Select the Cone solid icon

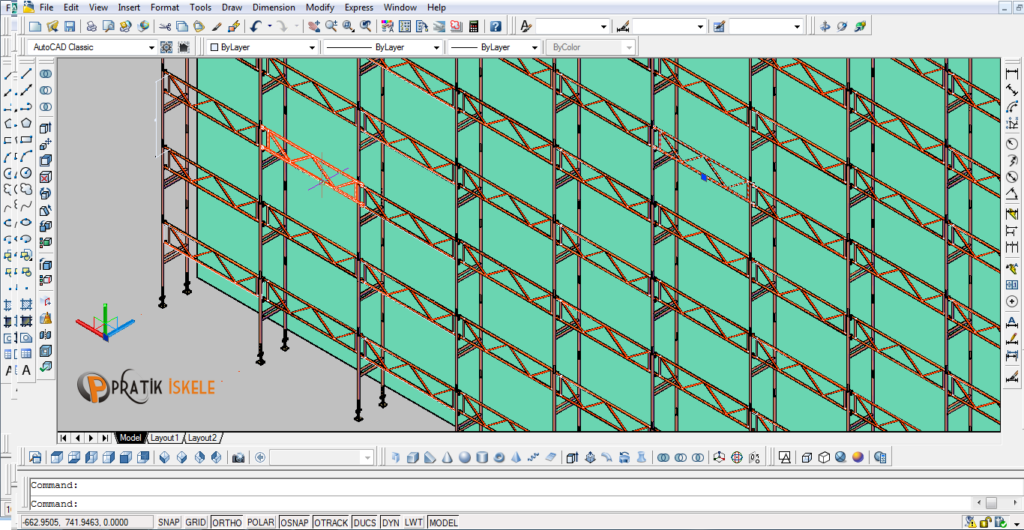click(x=447, y=458)
